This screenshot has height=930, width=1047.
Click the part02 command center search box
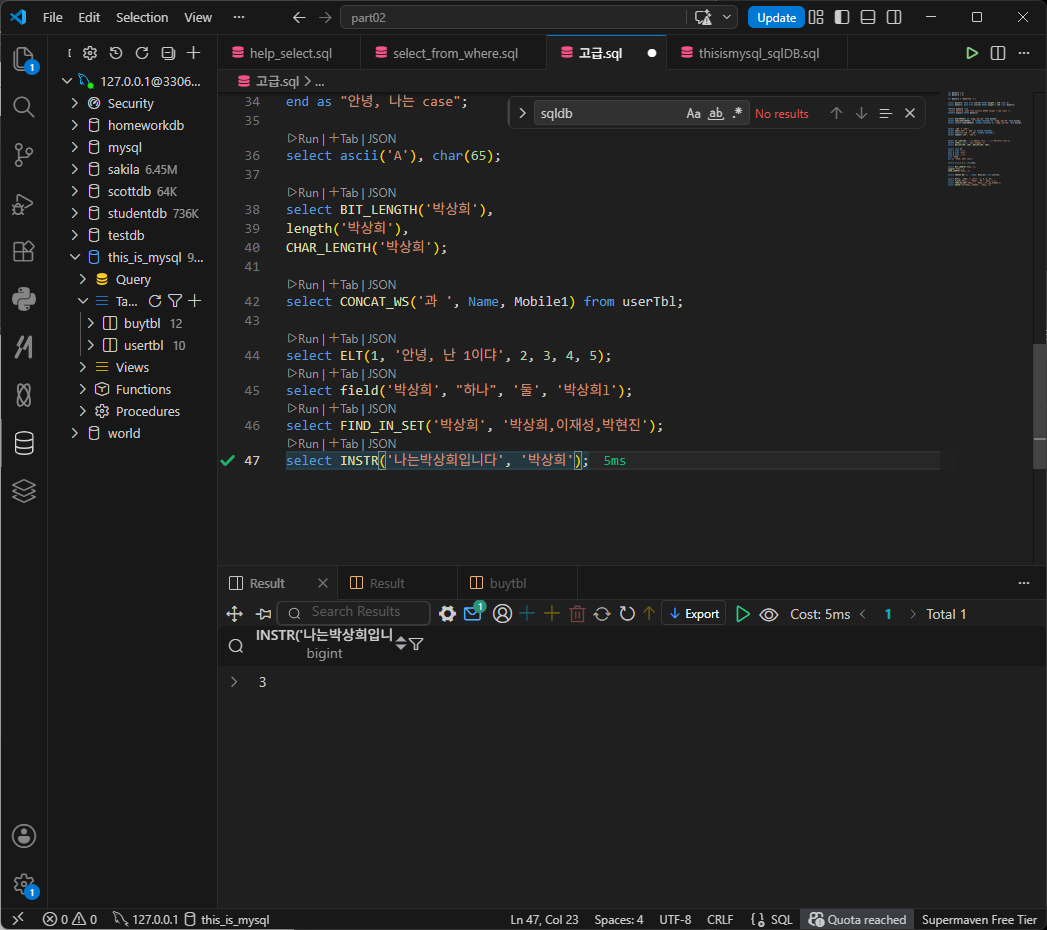tap(514, 17)
